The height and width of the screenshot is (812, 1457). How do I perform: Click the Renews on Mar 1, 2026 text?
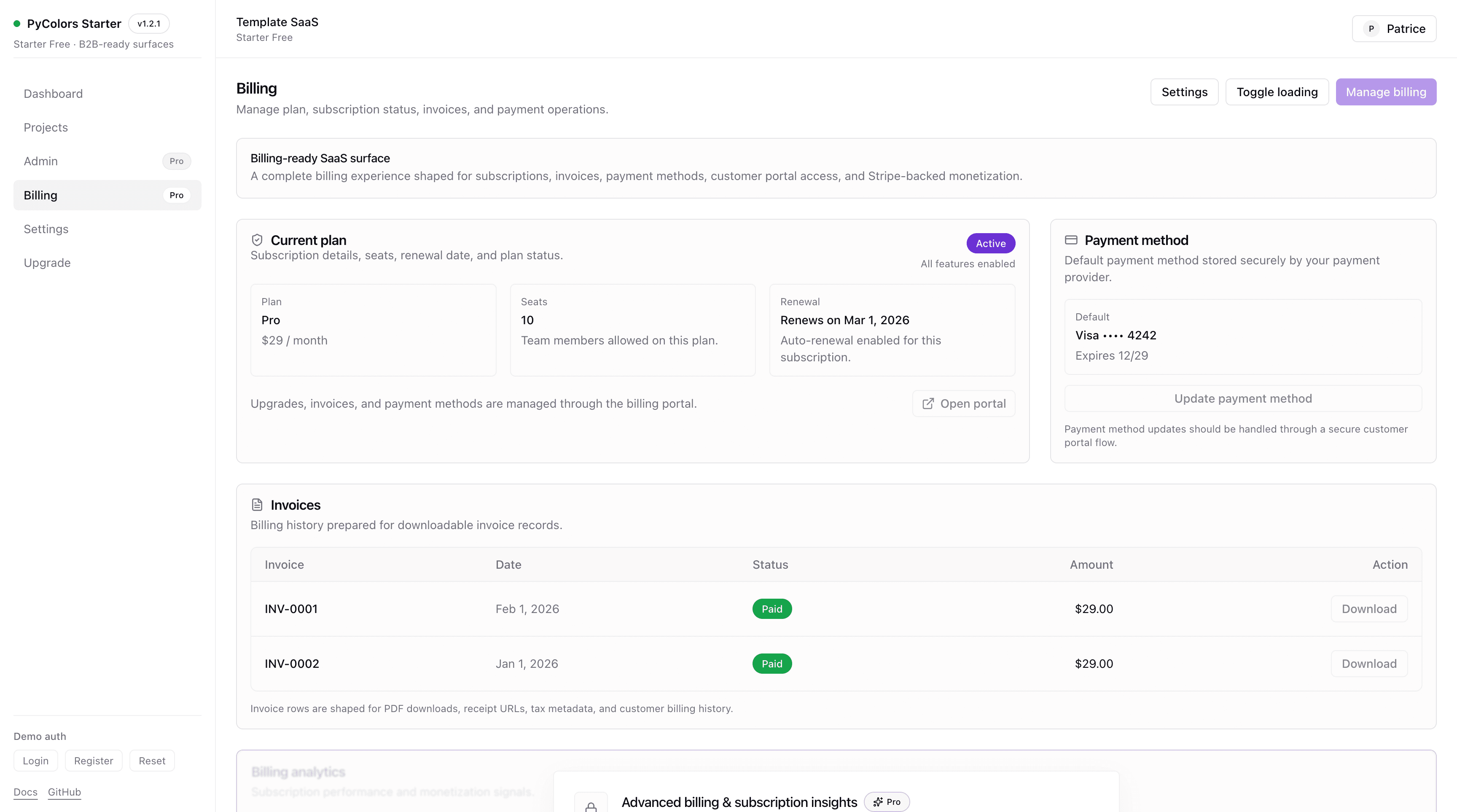pyautogui.click(x=844, y=320)
